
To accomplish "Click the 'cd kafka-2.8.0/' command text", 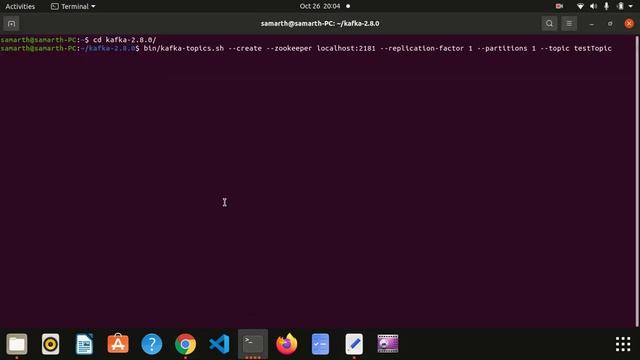I will click(124, 40).
